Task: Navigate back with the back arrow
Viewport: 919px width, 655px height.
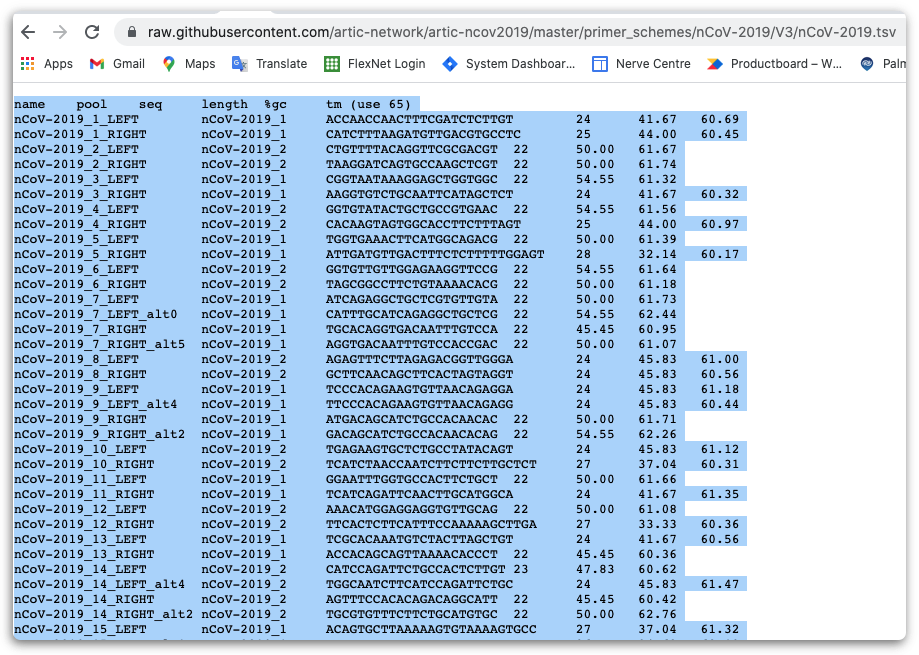Action: (27, 31)
